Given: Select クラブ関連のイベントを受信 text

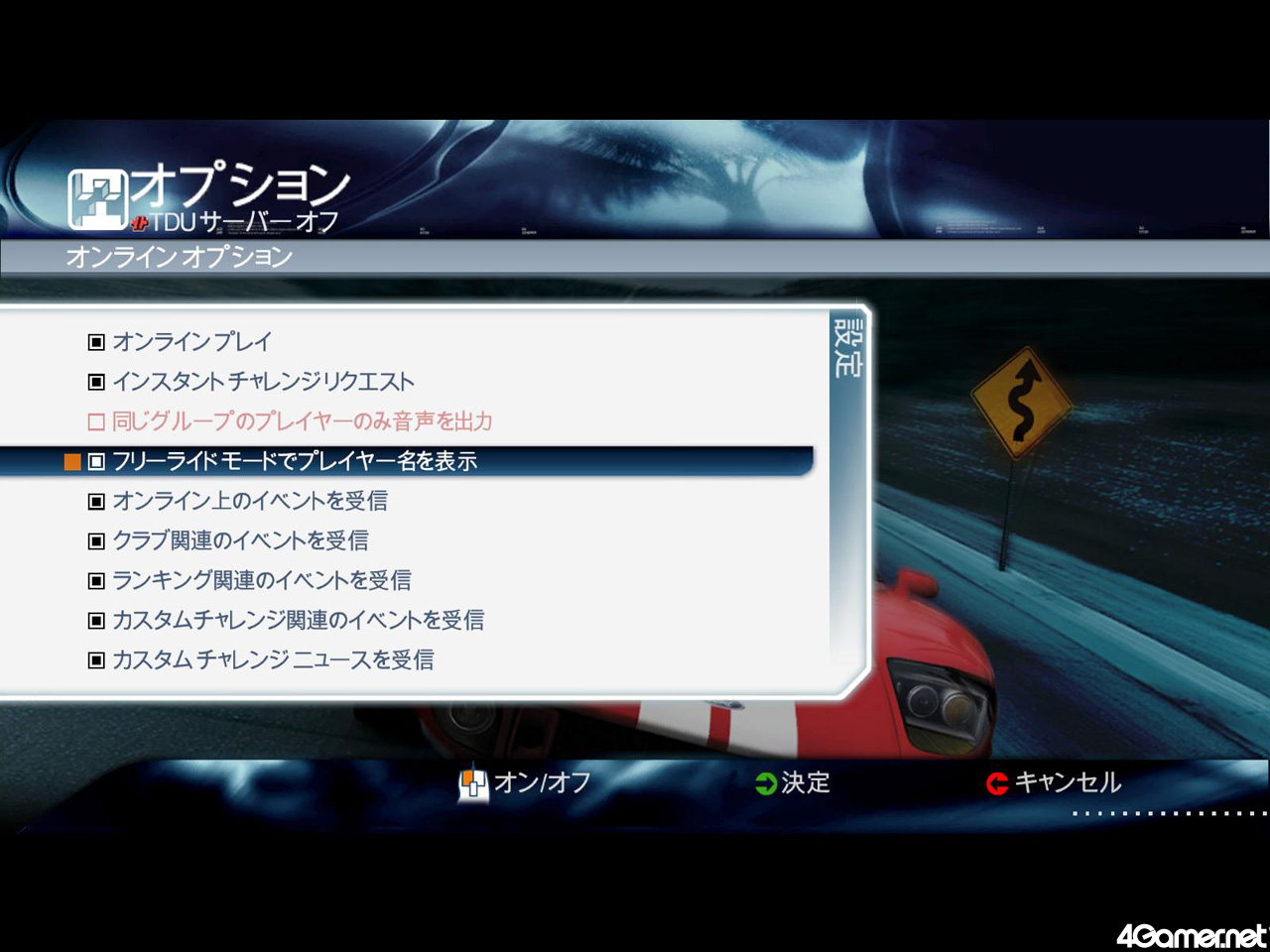Looking at the screenshot, I should coord(240,540).
